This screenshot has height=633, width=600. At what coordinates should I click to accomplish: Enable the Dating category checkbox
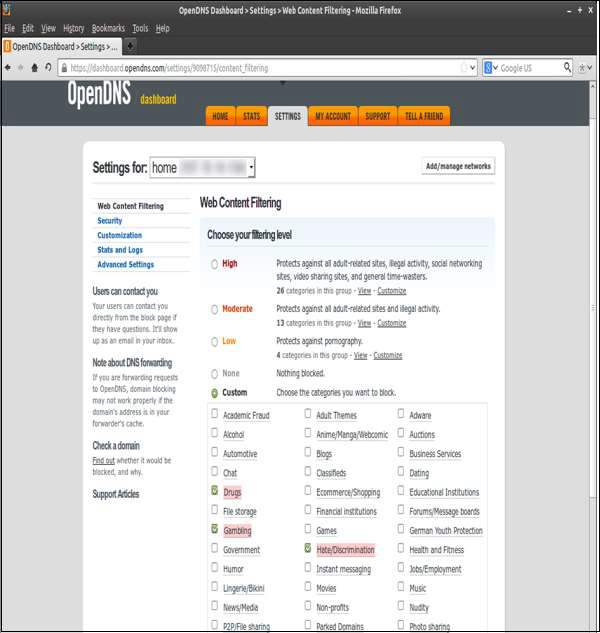[x=401, y=471]
